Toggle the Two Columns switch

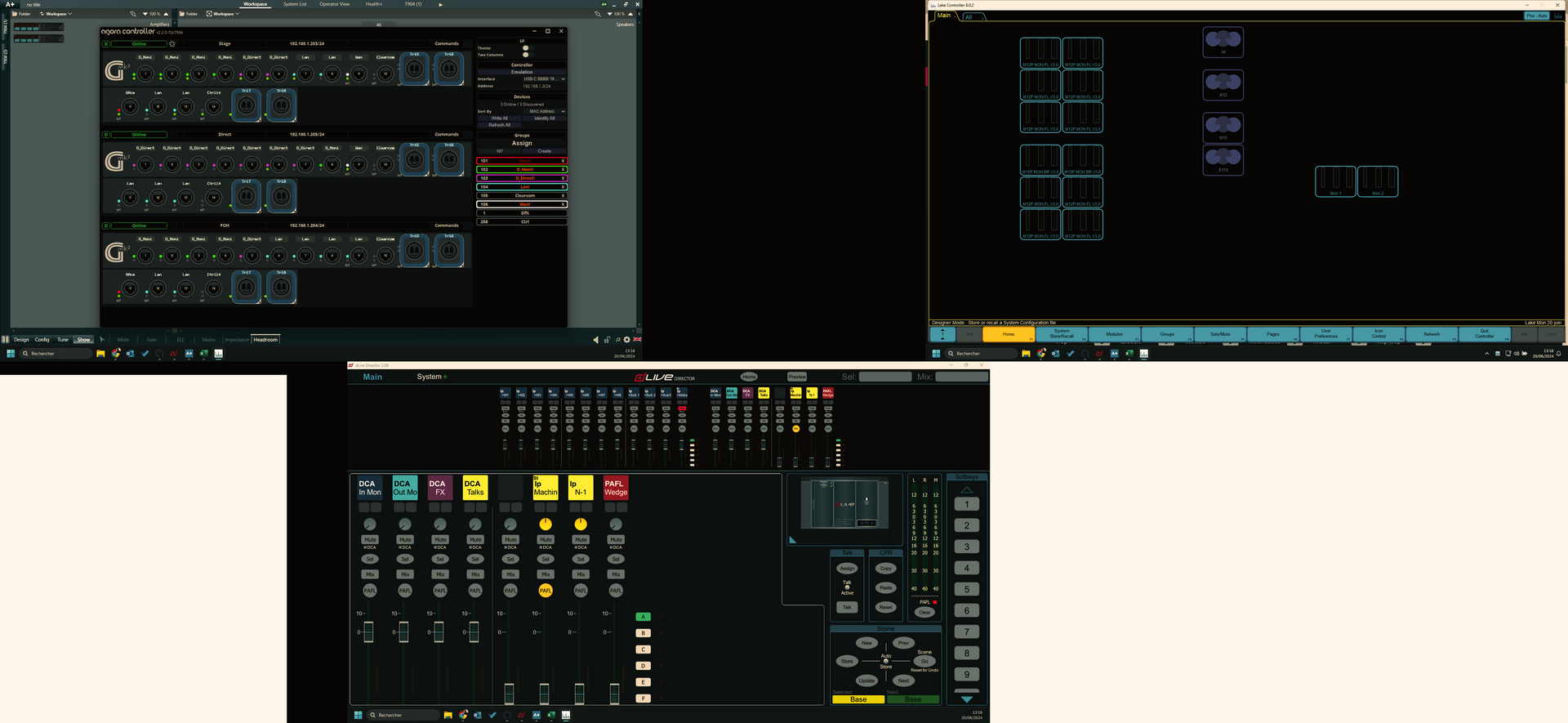pyautogui.click(x=525, y=55)
